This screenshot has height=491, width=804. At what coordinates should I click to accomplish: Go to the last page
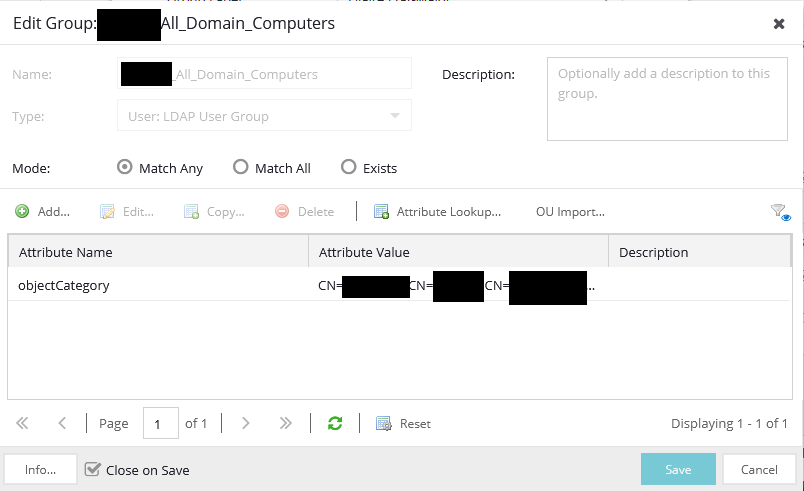[285, 423]
